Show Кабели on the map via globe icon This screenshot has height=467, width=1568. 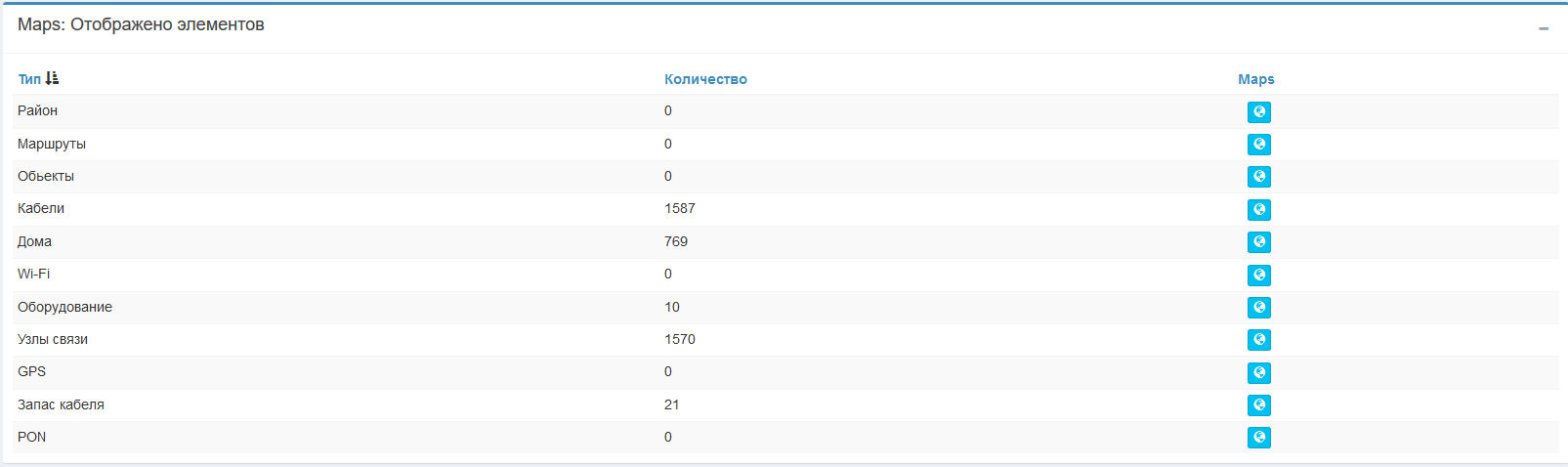pyautogui.click(x=1259, y=210)
